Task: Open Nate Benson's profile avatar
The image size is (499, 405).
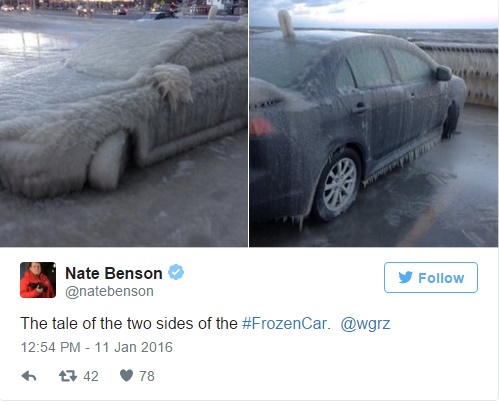Action: pyautogui.click(x=38, y=280)
